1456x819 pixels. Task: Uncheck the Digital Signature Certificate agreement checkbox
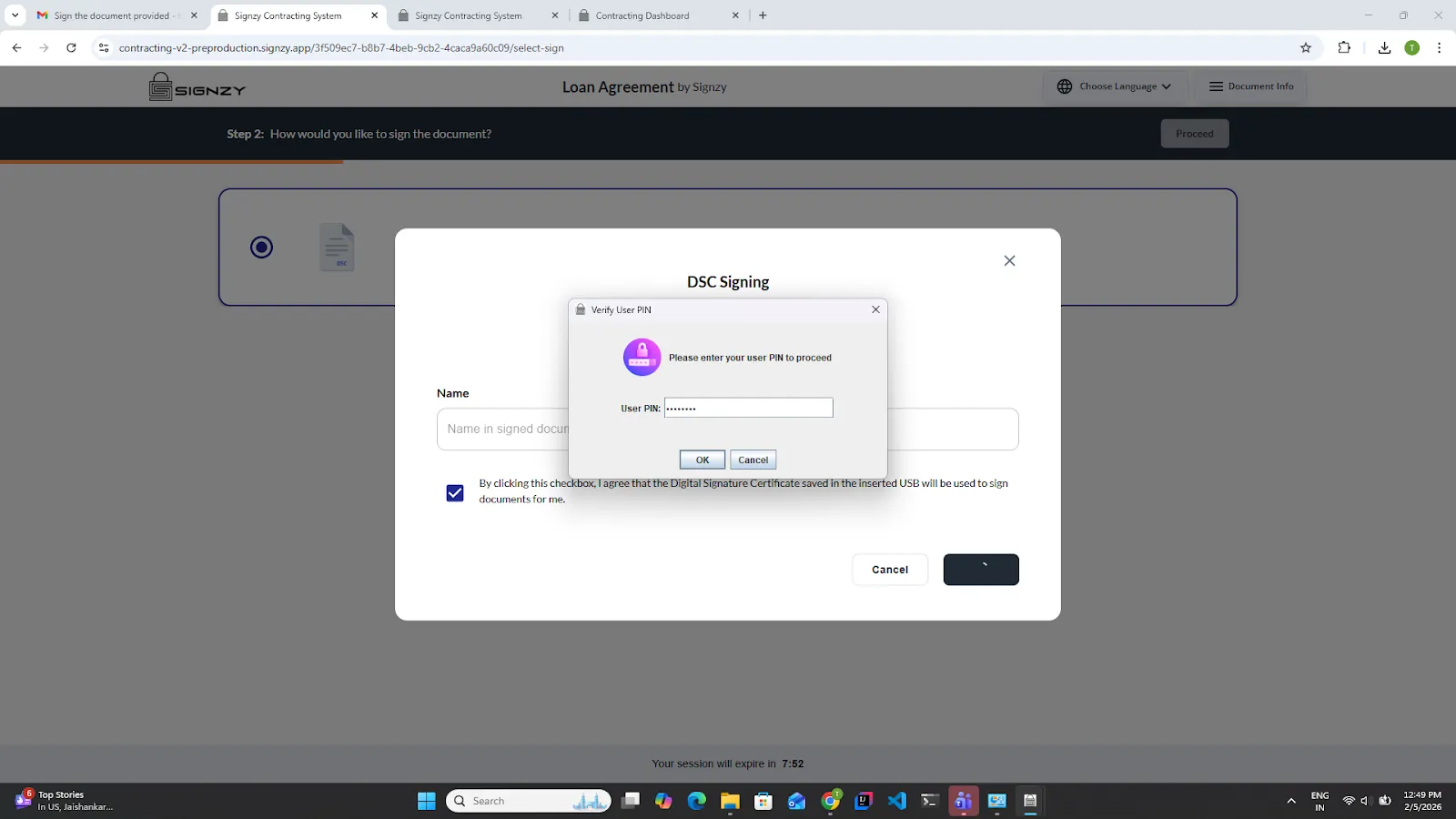(x=455, y=492)
